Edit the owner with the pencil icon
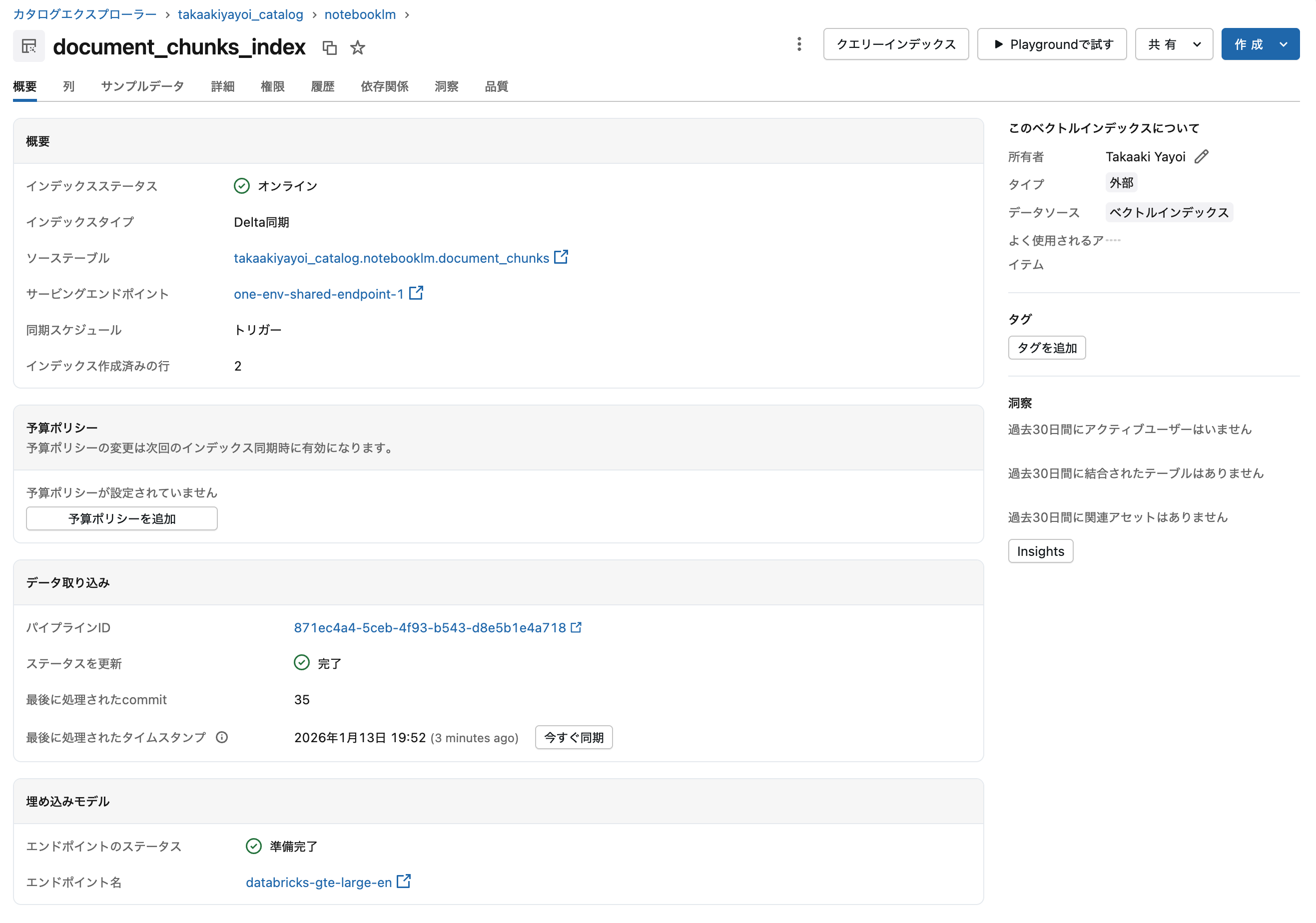Viewport: 1316px width, 923px height. pos(1203,156)
